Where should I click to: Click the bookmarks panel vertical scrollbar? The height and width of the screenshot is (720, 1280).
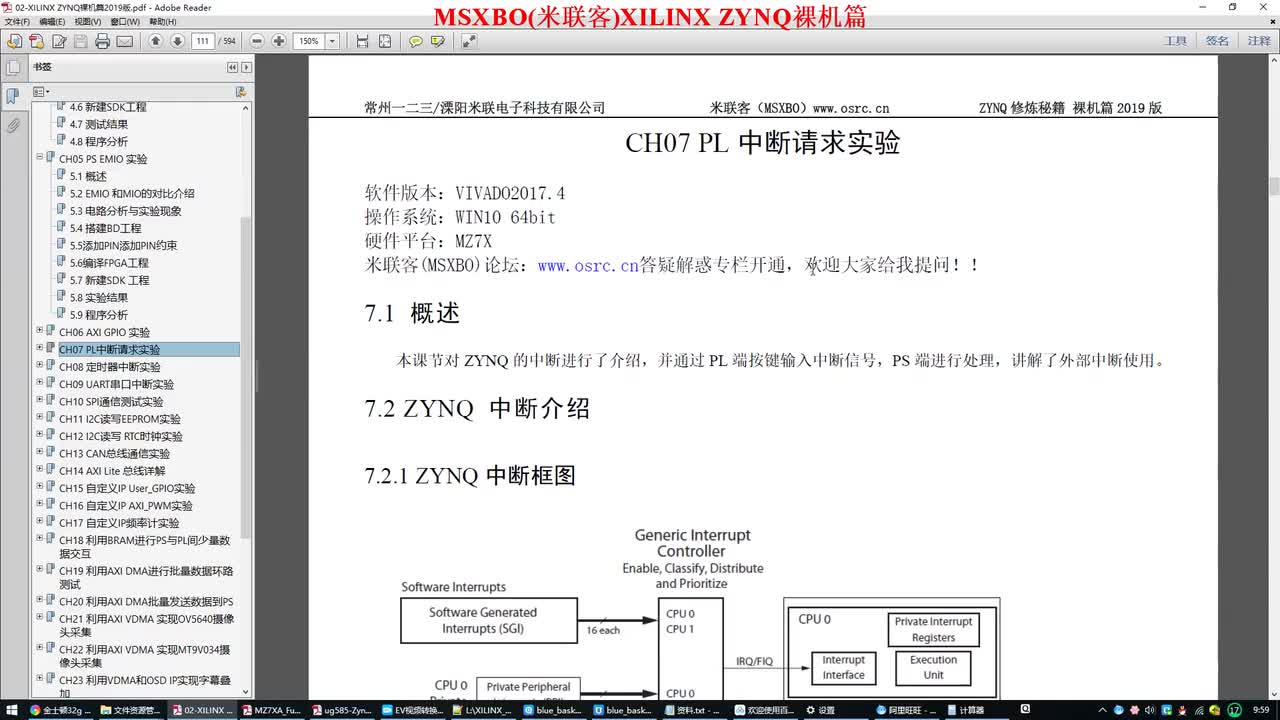pyautogui.click(x=247, y=378)
